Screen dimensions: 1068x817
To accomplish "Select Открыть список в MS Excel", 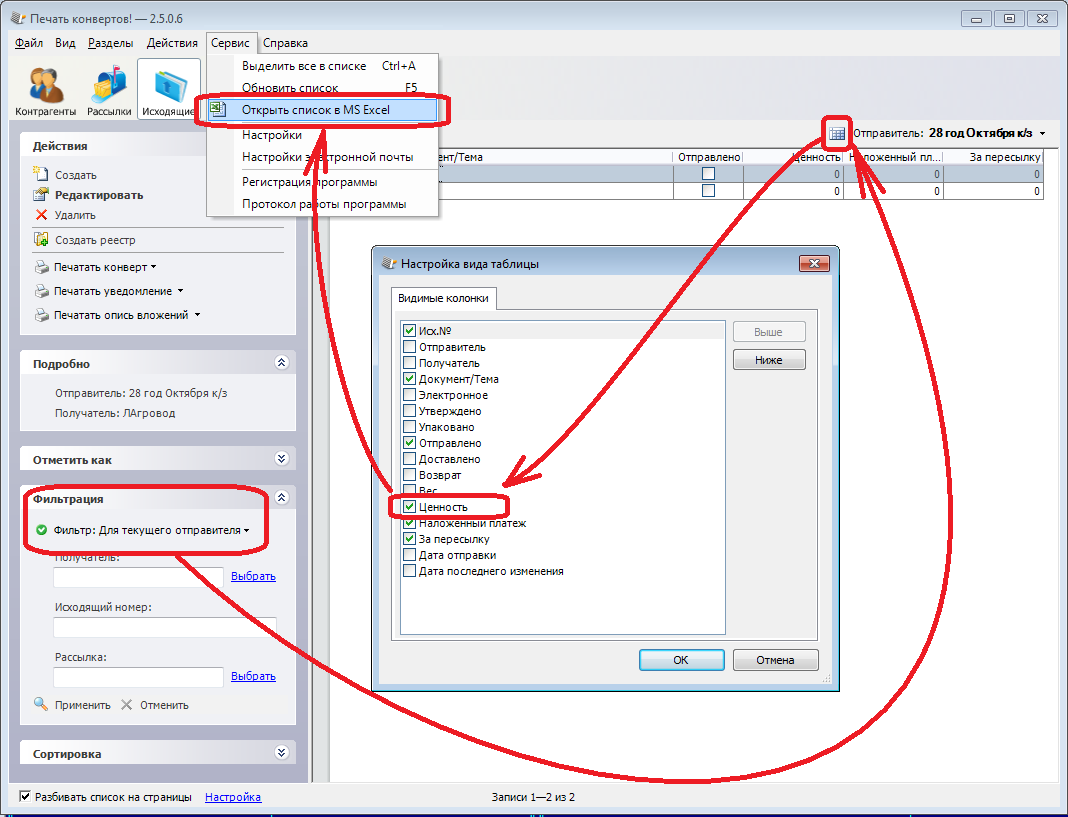I will [x=316, y=110].
